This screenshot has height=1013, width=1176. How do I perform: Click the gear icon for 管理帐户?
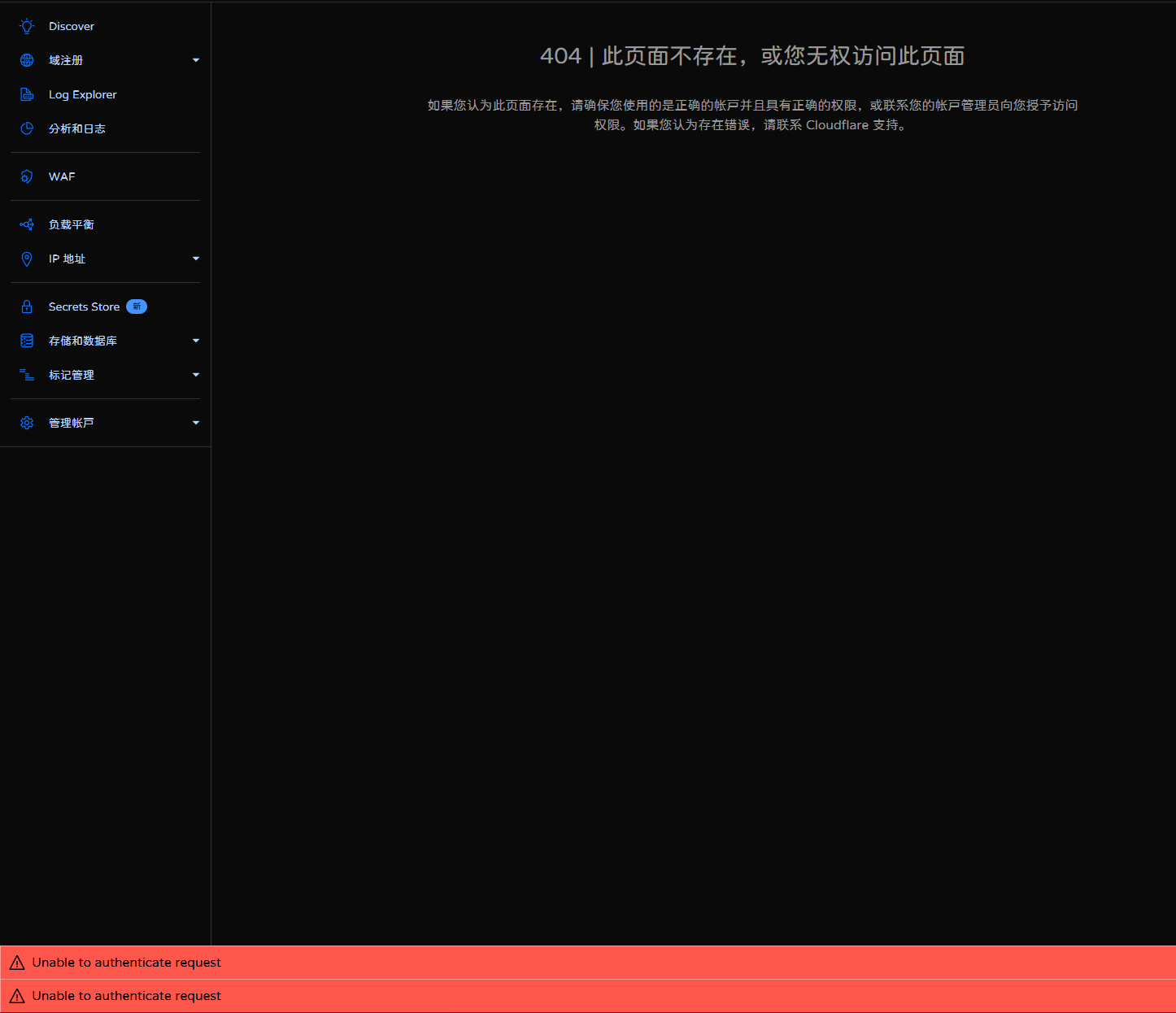click(x=27, y=423)
